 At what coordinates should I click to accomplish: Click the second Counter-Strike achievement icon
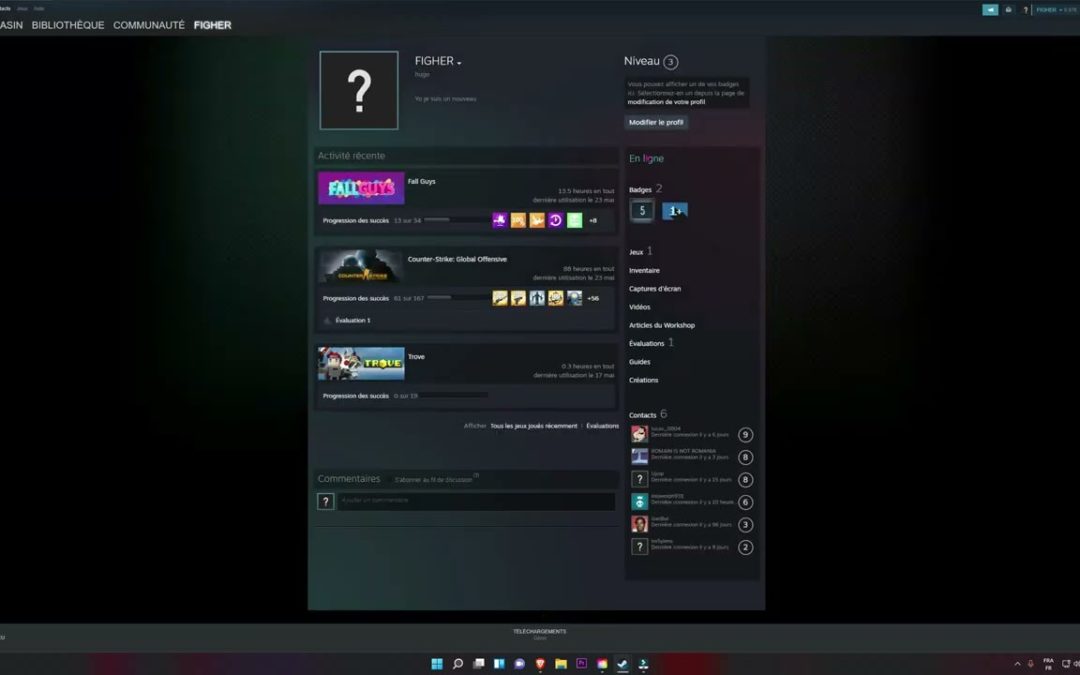tap(518, 298)
